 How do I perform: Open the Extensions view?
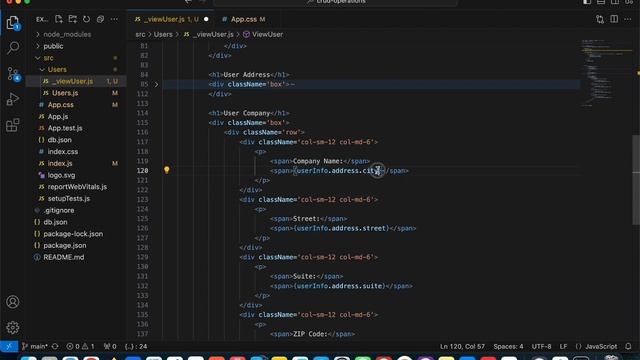coord(13,125)
